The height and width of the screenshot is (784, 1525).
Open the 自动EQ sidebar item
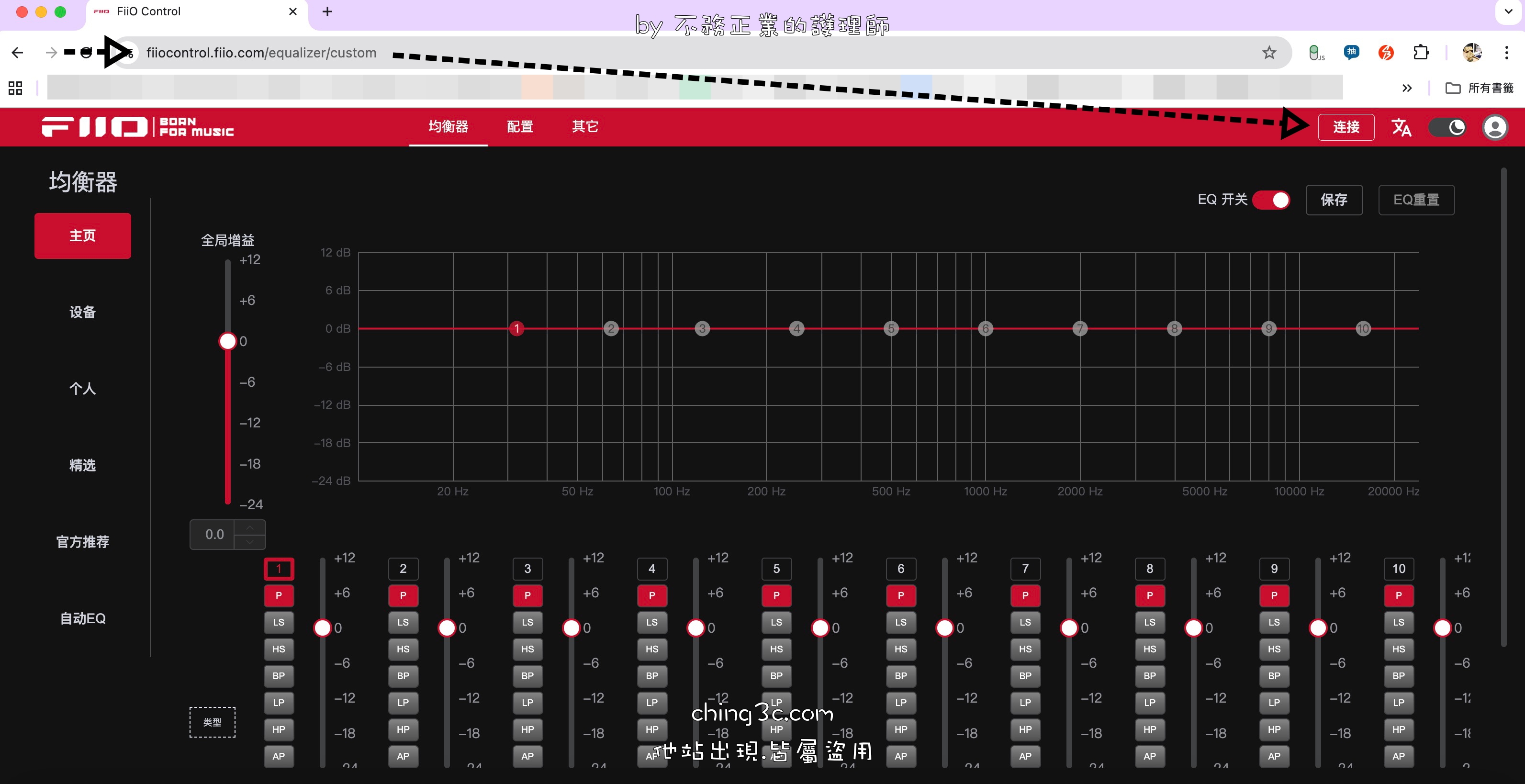[x=83, y=618]
